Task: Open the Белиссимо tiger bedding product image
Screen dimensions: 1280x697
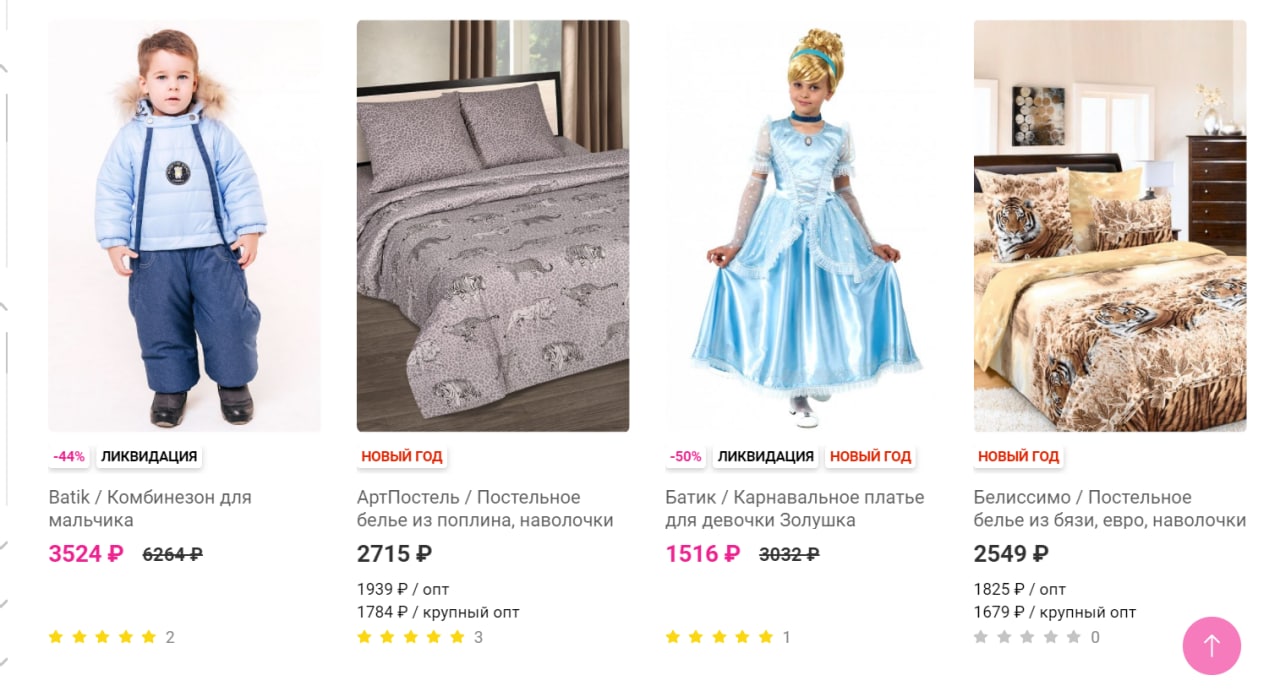Action: [x=1110, y=226]
